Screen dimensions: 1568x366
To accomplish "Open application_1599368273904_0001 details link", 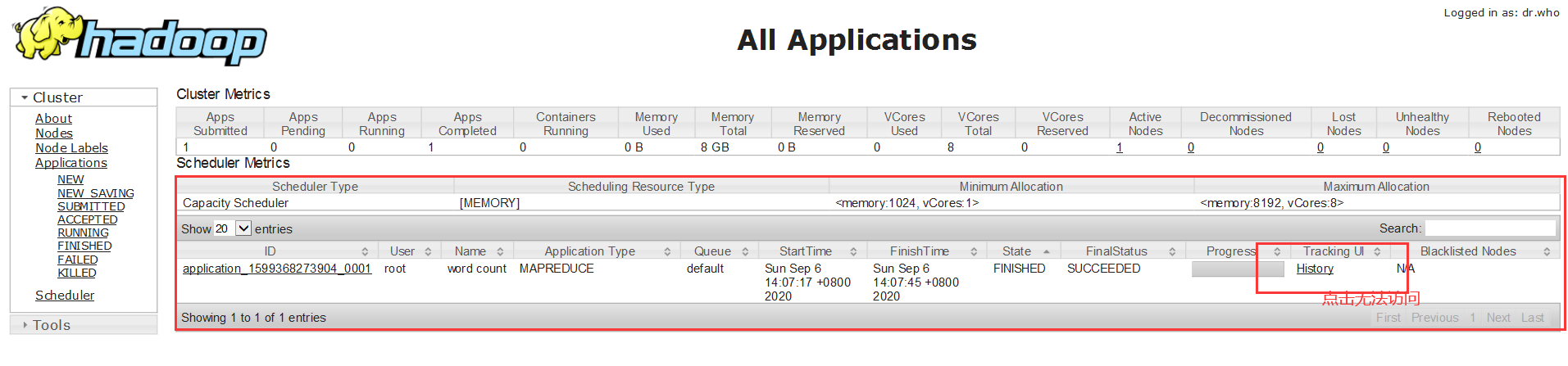I will 277,269.
